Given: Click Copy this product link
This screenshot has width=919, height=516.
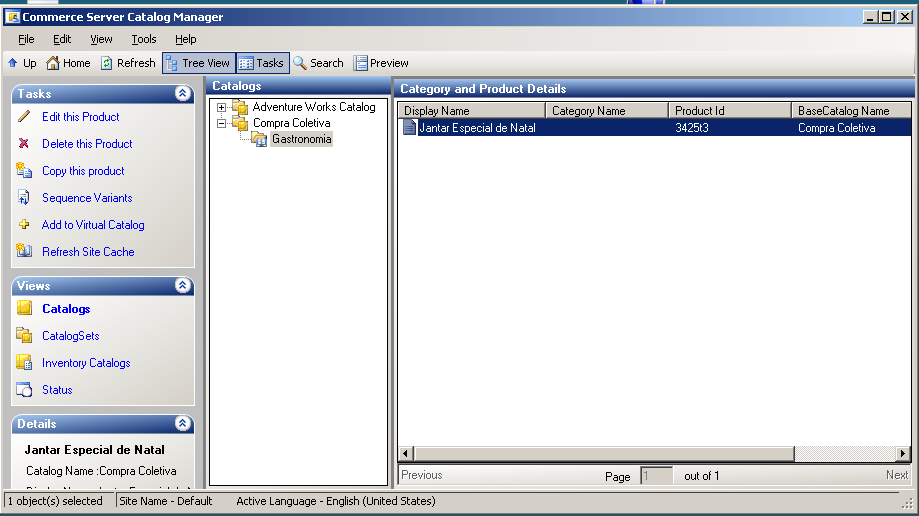Looking at the screenshot, I should click(x=83, y=171).
